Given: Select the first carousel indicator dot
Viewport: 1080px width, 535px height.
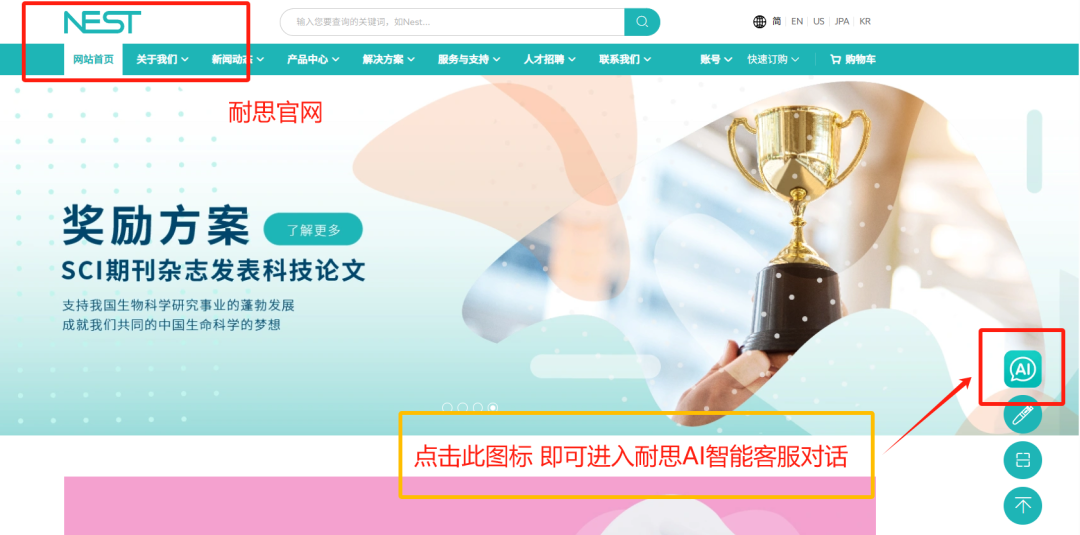Looking at the screenshot, I should click(447, 408).
